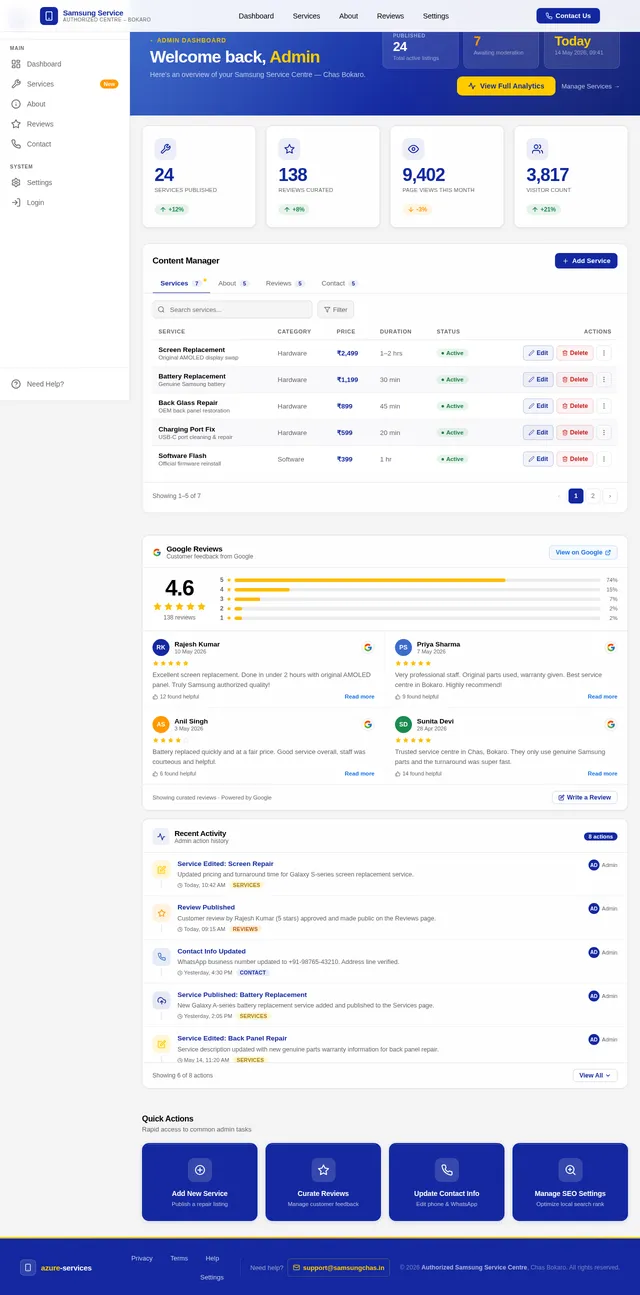Open more options for Charging Port Fix row
The width and height of the screenshot is (640, 1295).
(603, 433)
